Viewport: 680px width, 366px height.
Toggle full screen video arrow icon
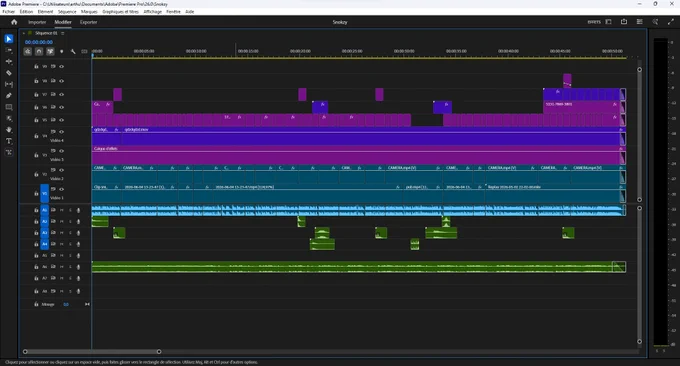pos(671,22)
